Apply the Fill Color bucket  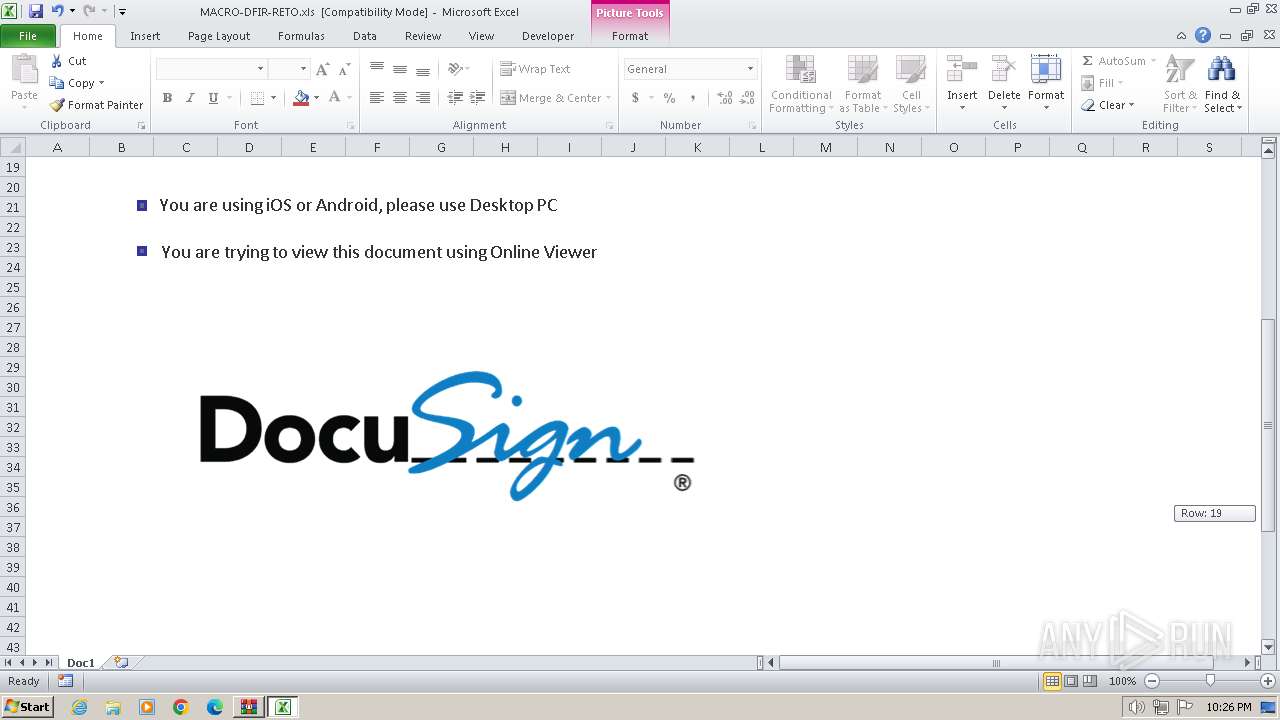point(301,98)
